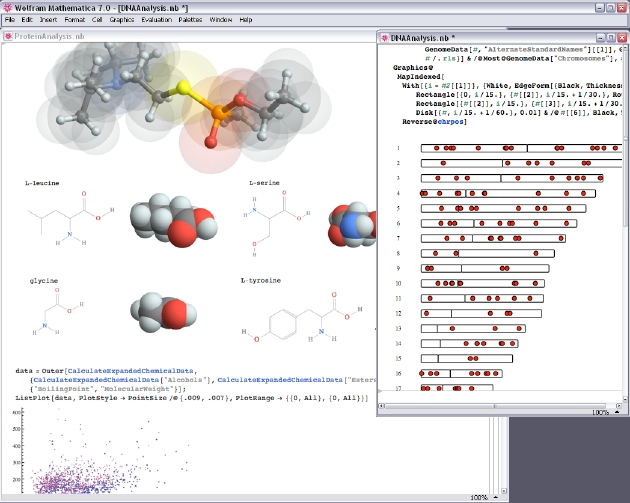This screenshot has height=503, width=630.
Task: Minimize the main Mathematica window
Action: (x=600, y=8)
